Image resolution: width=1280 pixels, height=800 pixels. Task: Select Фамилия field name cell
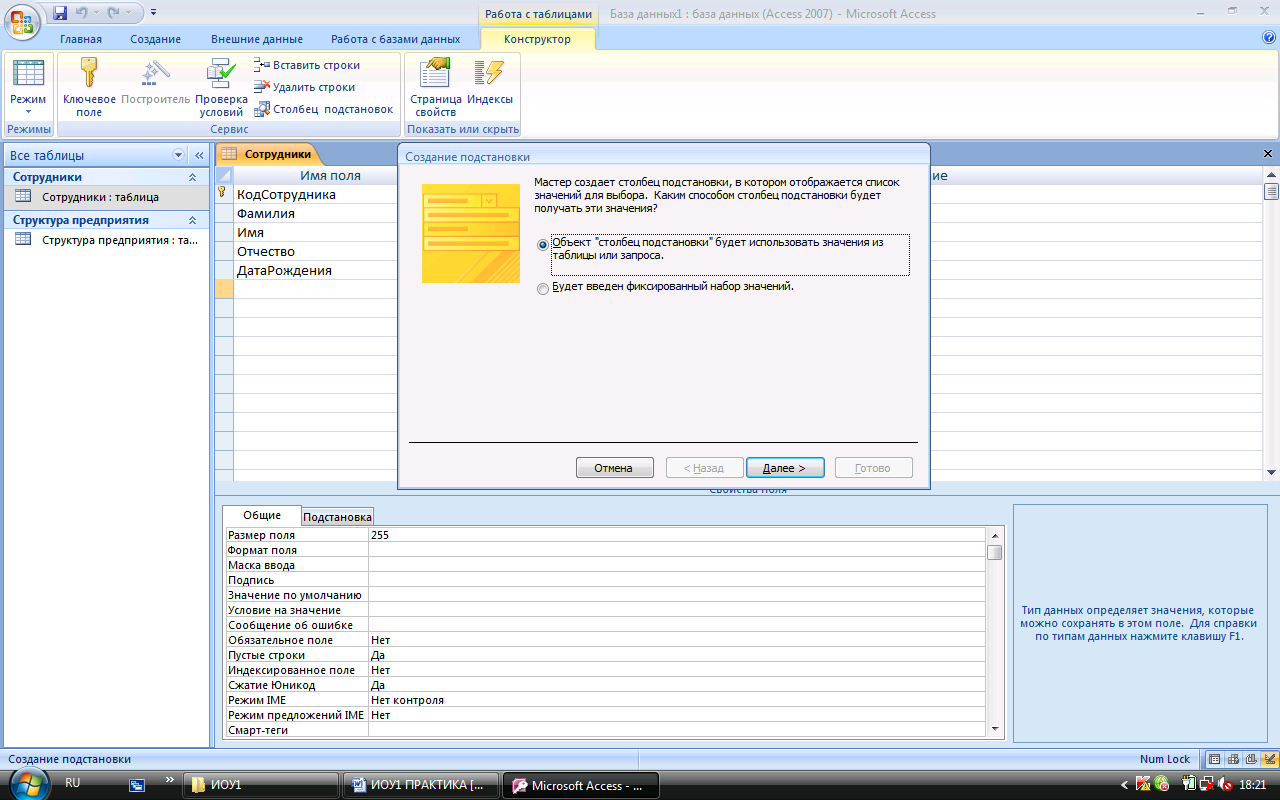317,213
